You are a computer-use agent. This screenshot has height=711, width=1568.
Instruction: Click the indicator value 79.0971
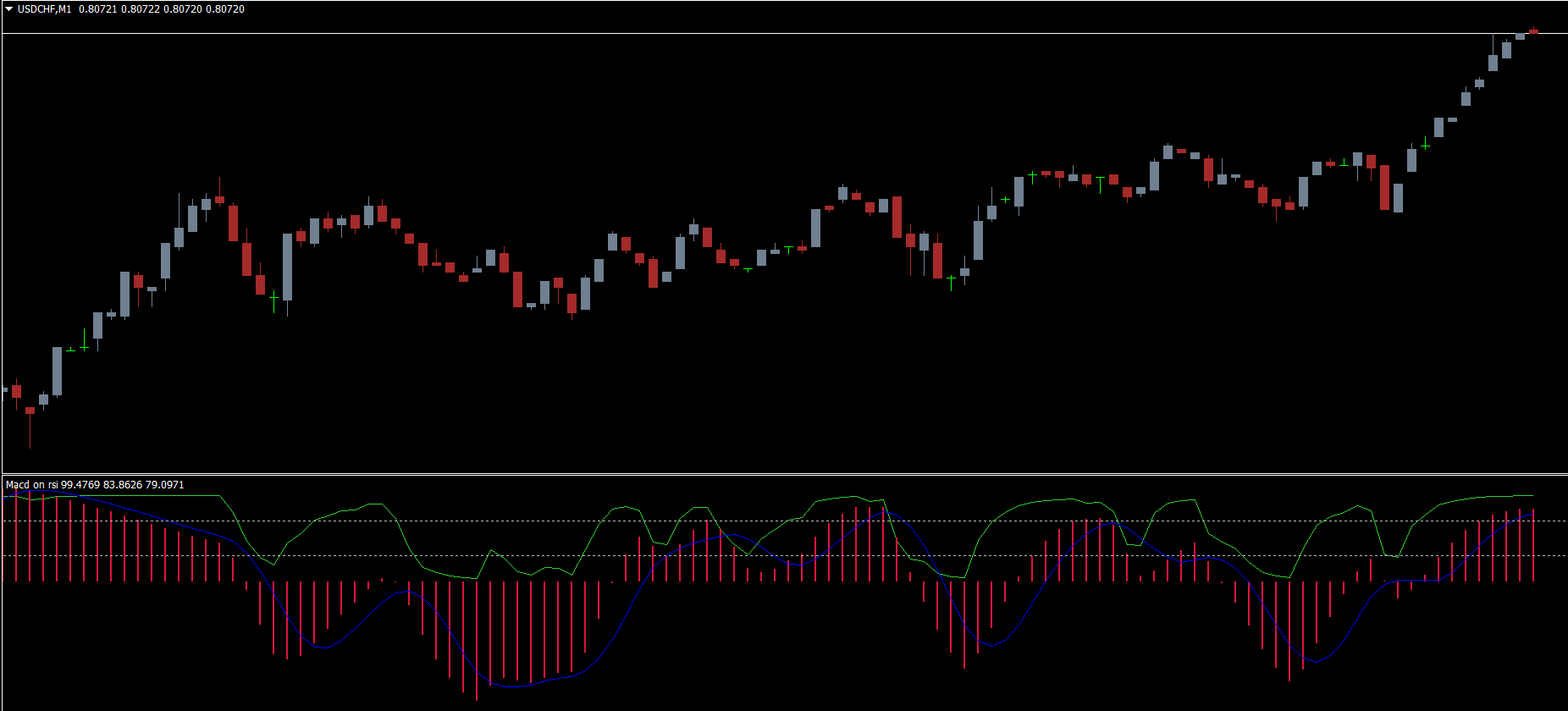coord(164,485)
